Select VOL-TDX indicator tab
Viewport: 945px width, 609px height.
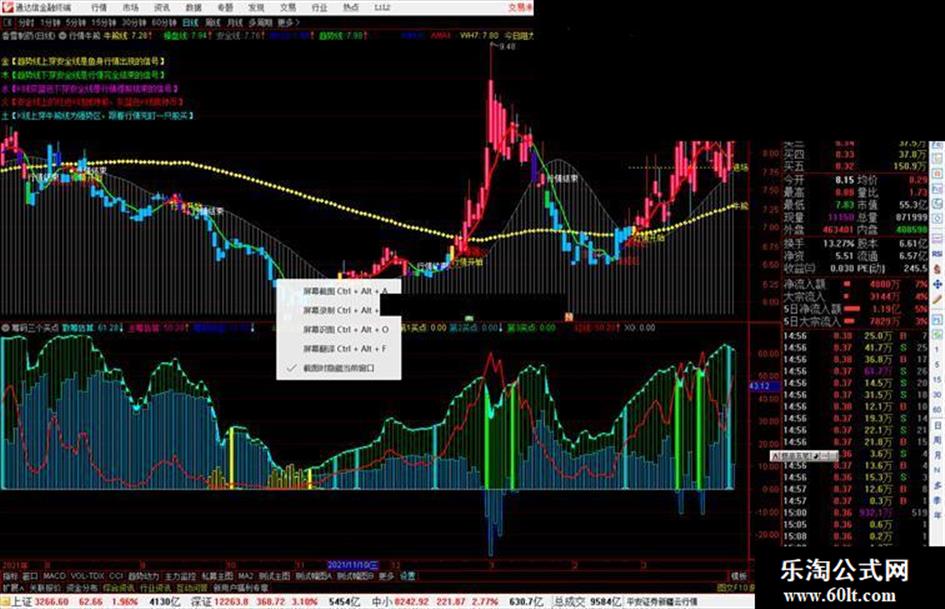[88, 576]
